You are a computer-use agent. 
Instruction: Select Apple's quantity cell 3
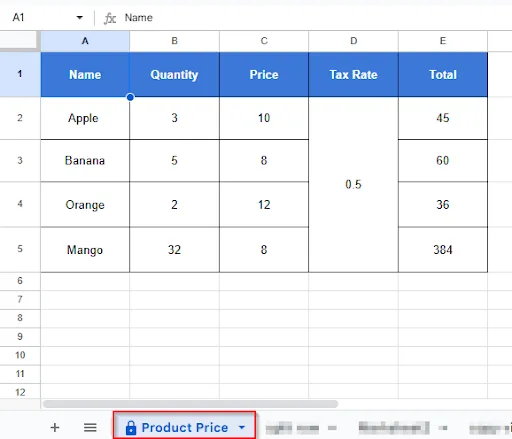pos(174,118)
